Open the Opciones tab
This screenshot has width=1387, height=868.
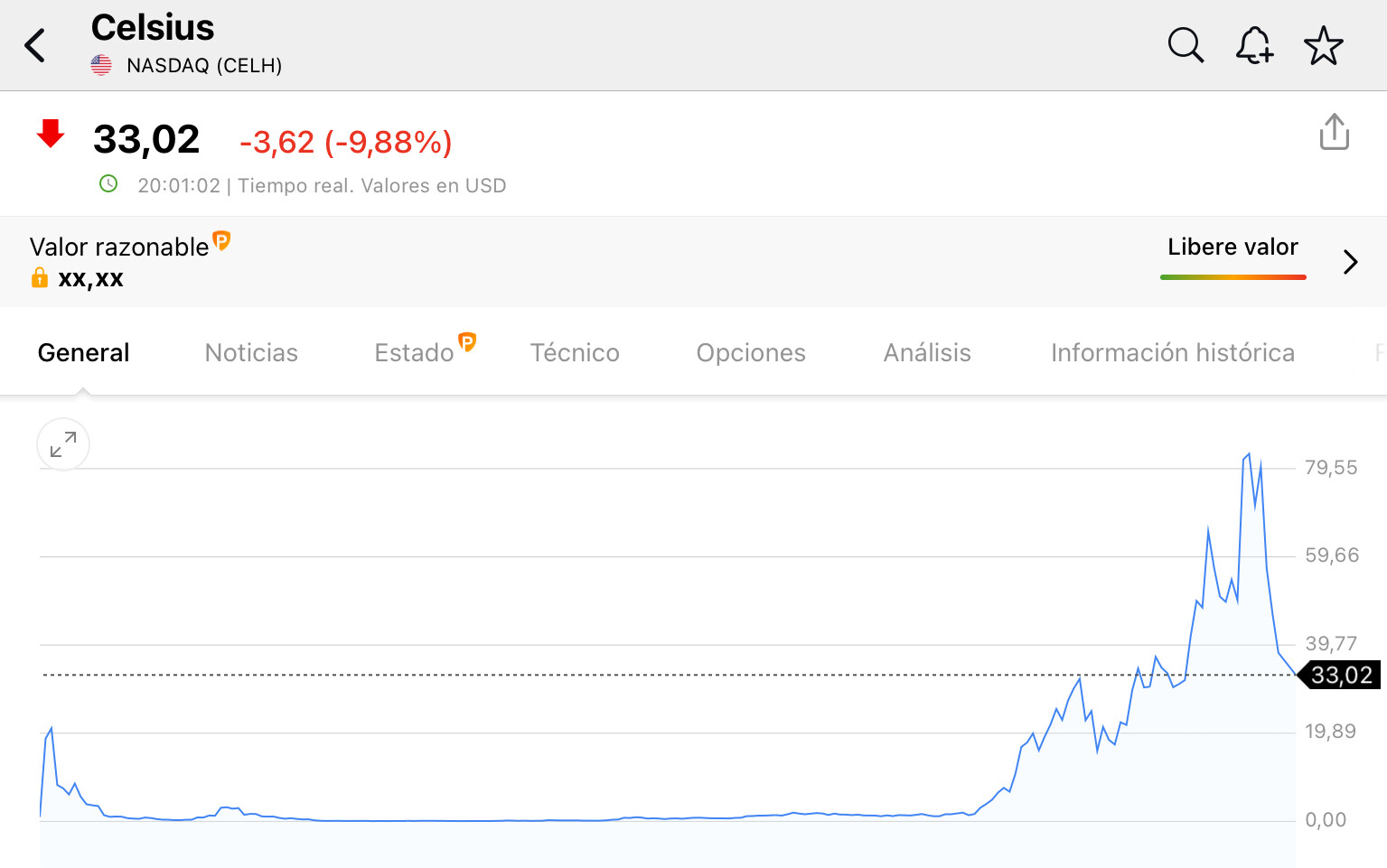(x=751, y=352)
